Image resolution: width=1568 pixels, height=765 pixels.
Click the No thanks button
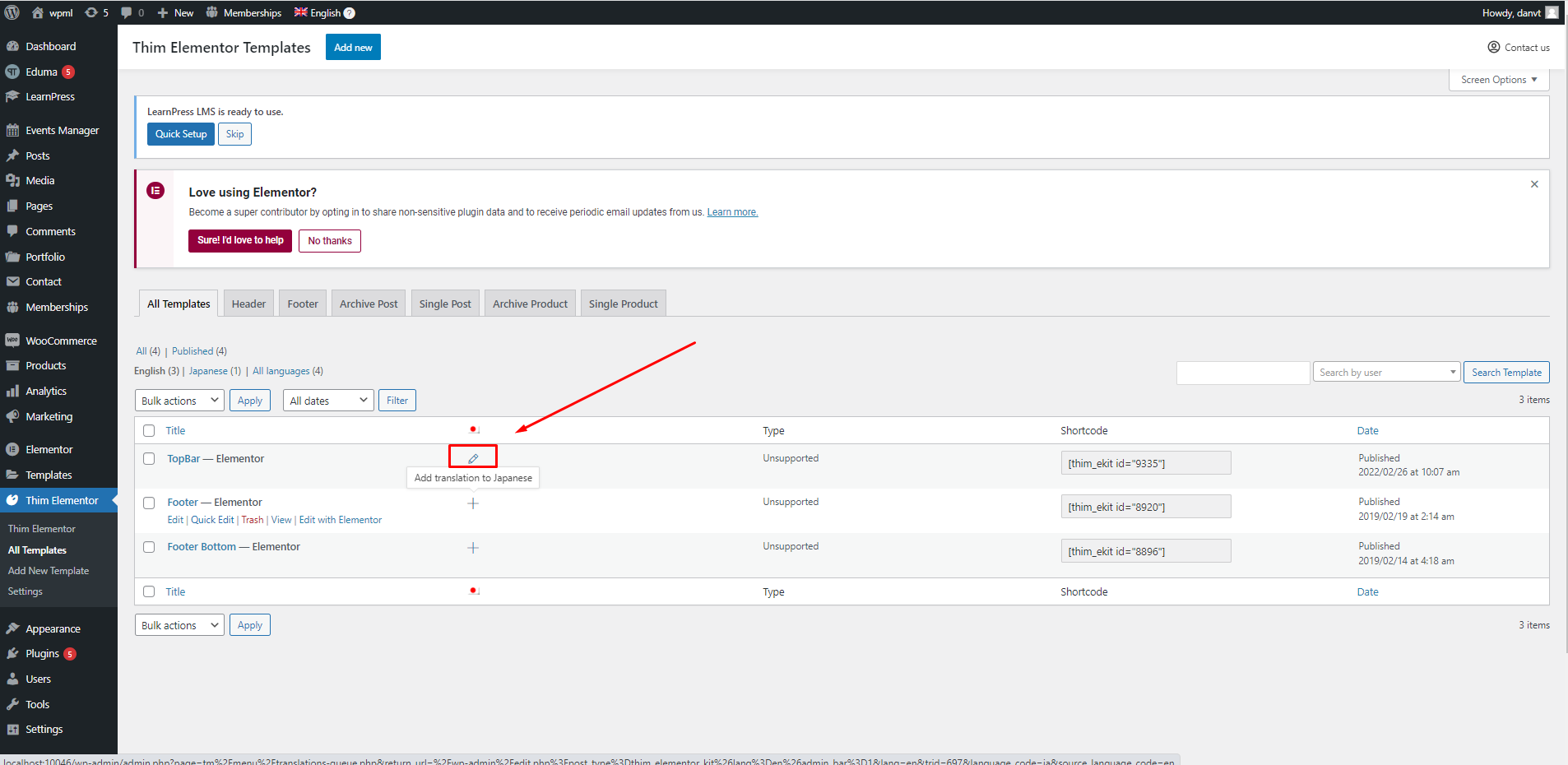330,241
